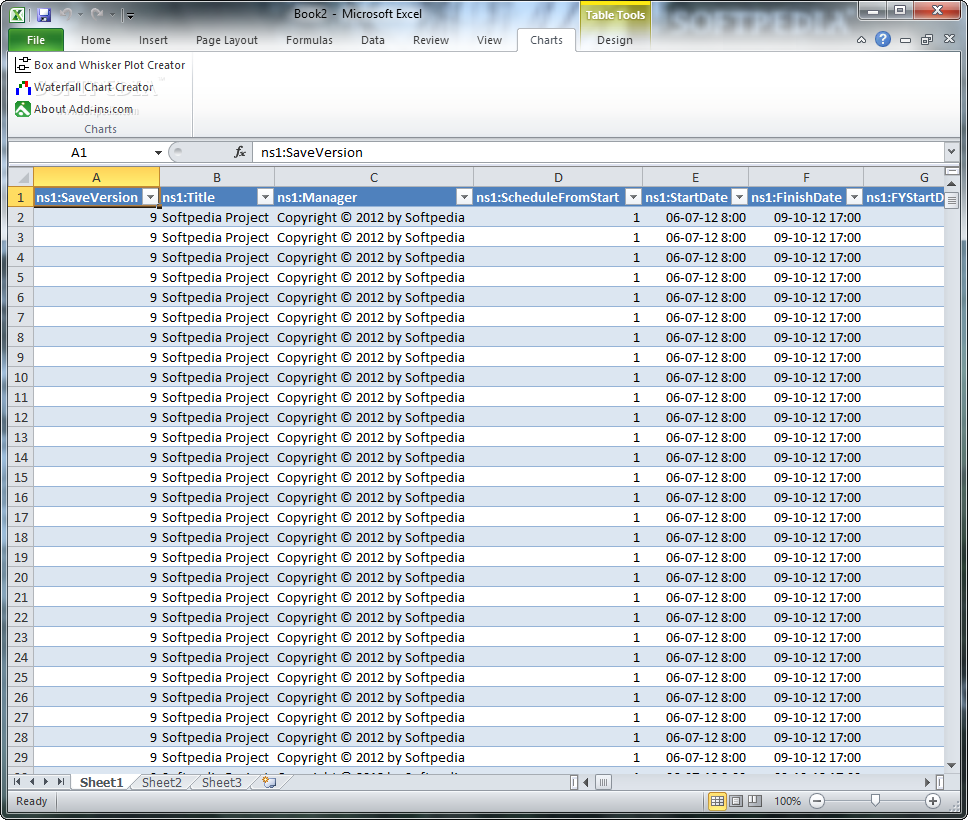Switch to the Home ribbon tab

(96, 40)
